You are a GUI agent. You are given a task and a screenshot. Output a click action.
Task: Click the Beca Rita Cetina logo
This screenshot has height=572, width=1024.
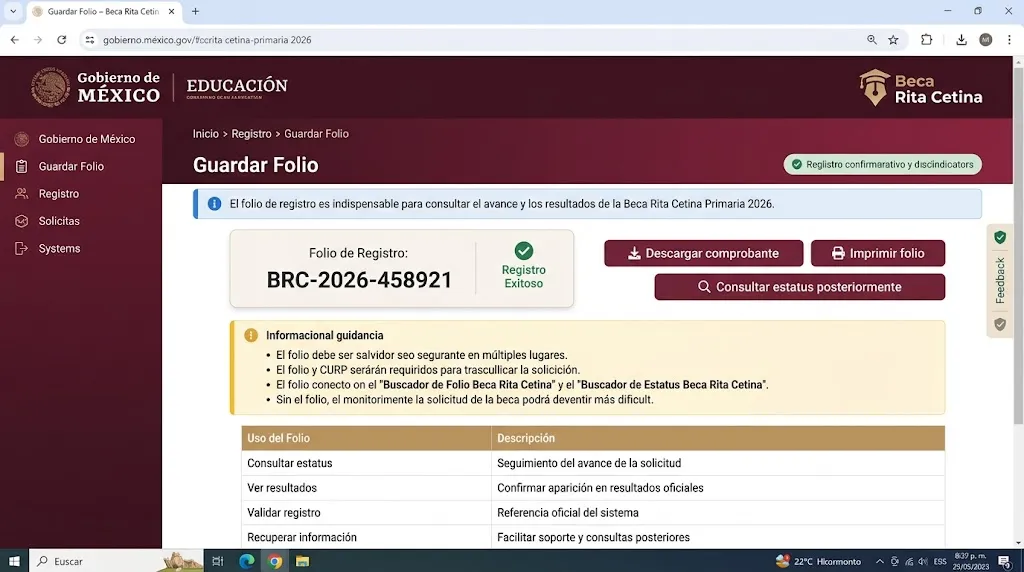[x=921, y=88]
